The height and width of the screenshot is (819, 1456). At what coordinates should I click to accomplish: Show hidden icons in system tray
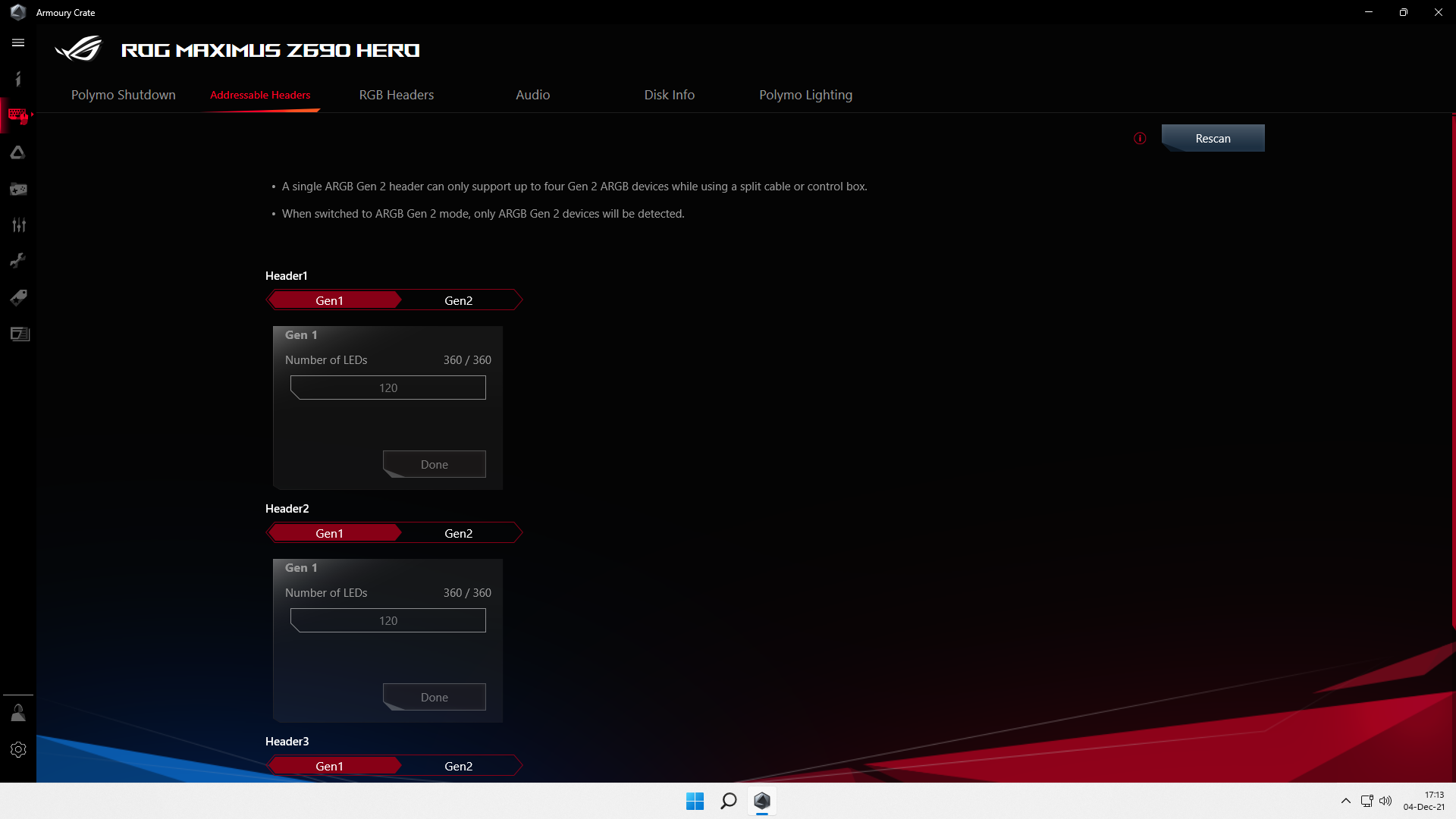[x=1345, y=801]
